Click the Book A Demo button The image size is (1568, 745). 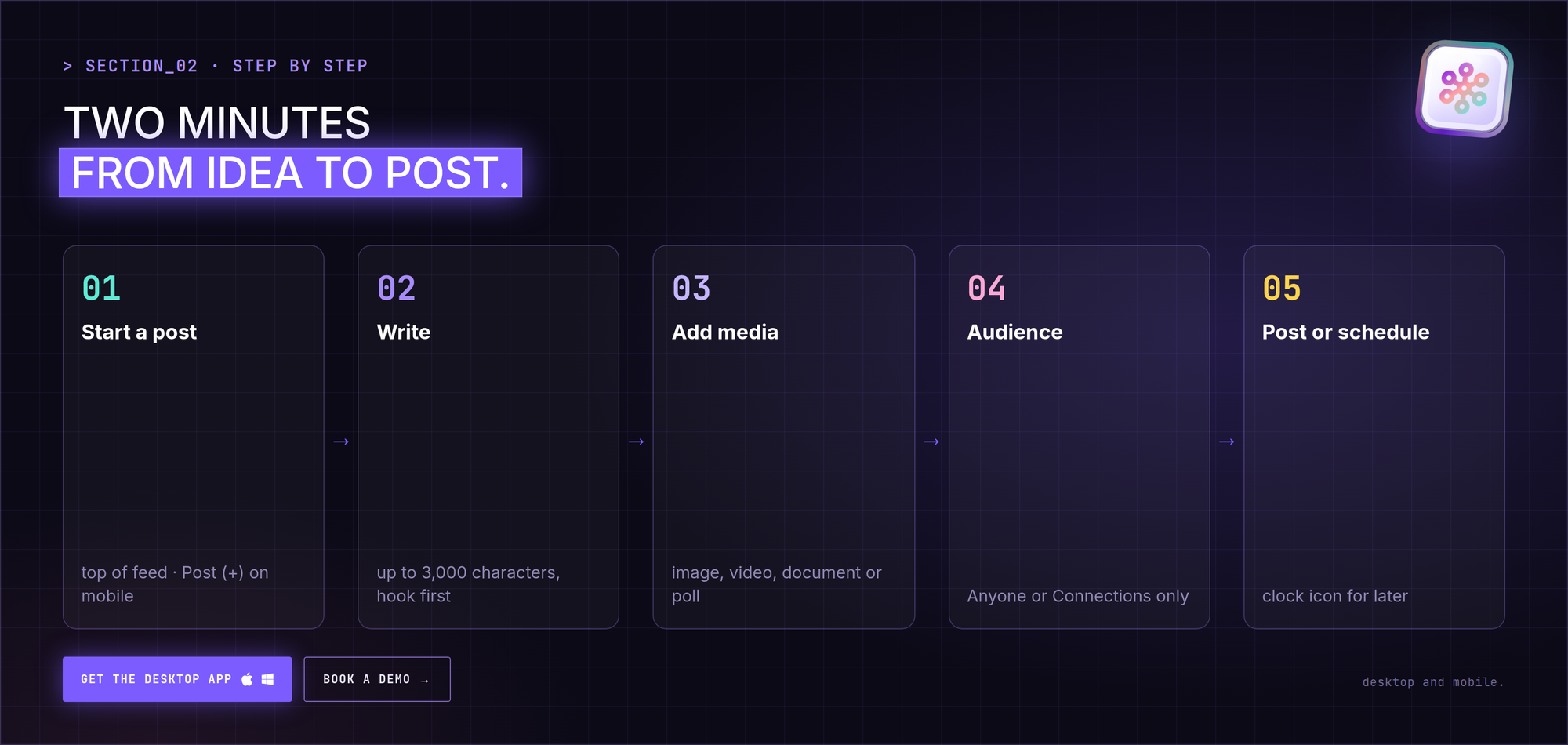point(377,679)
